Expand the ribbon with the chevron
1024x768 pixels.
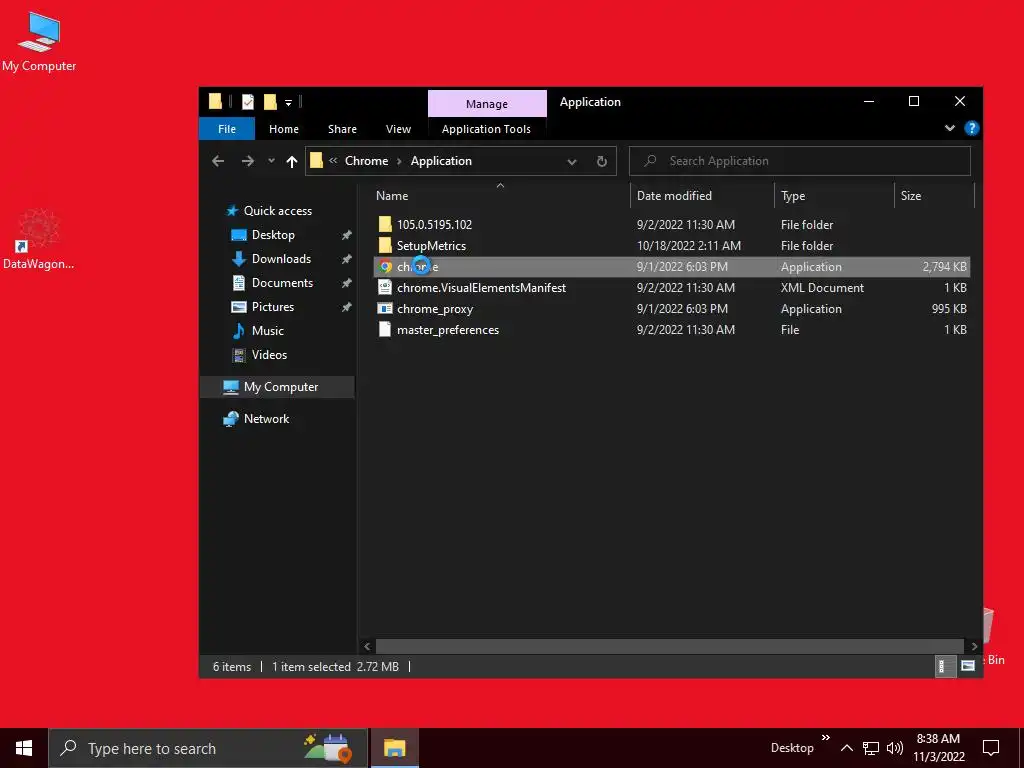950,129
